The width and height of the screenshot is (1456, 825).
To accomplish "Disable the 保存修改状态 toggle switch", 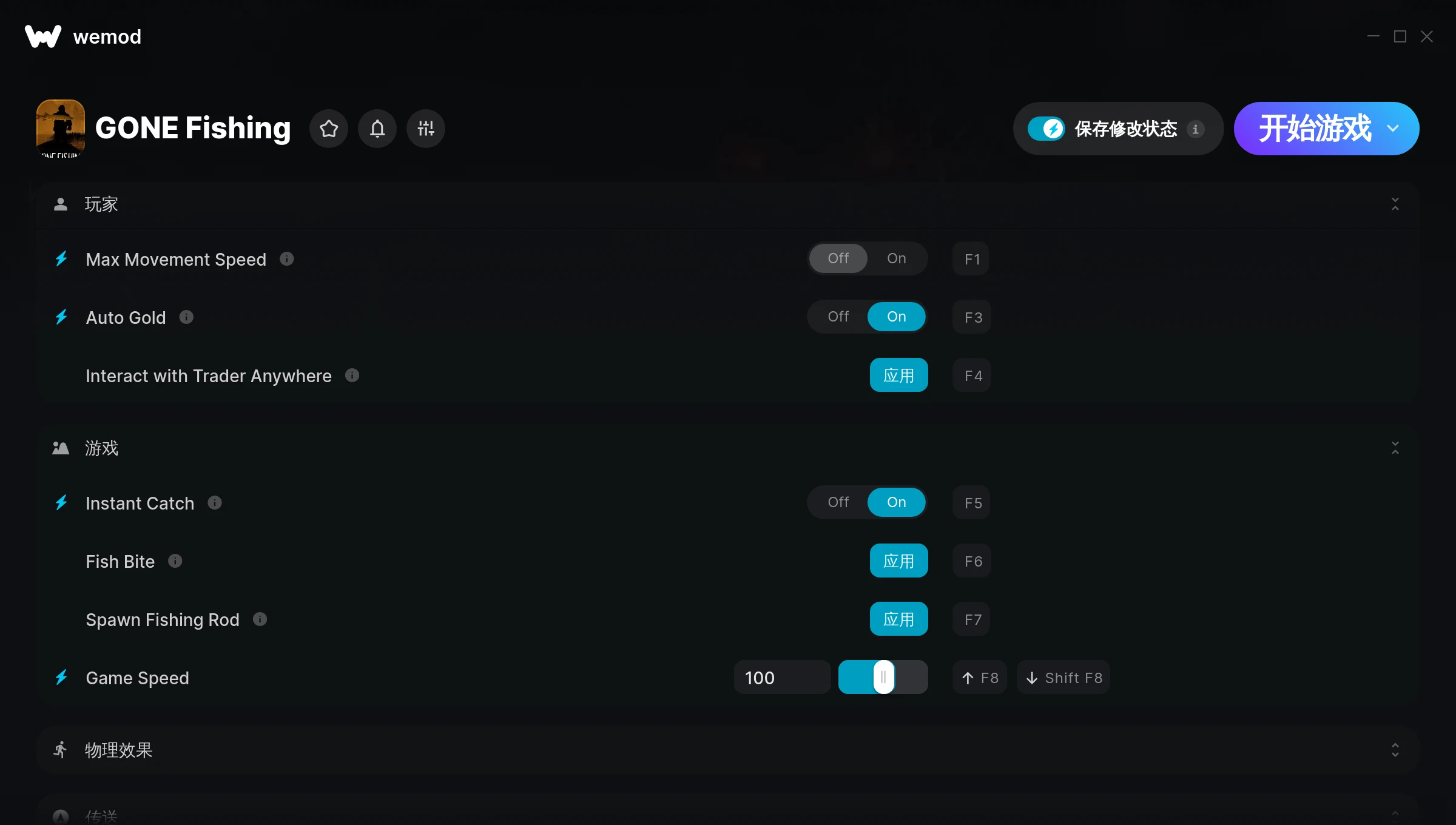I will pyautogui.click(x=1046, y=129).
